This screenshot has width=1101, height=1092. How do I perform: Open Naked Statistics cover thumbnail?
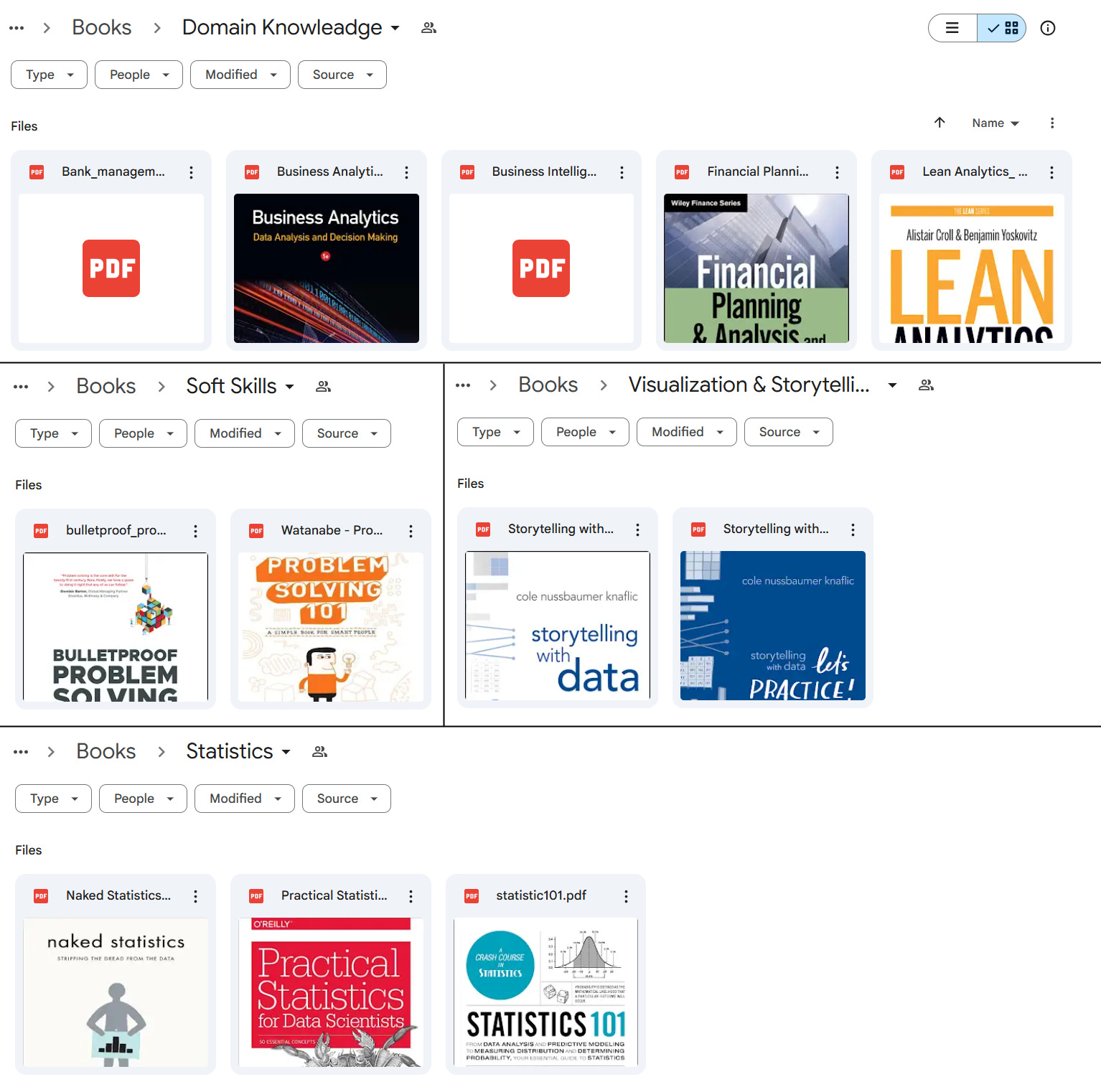tap(116, 992)
